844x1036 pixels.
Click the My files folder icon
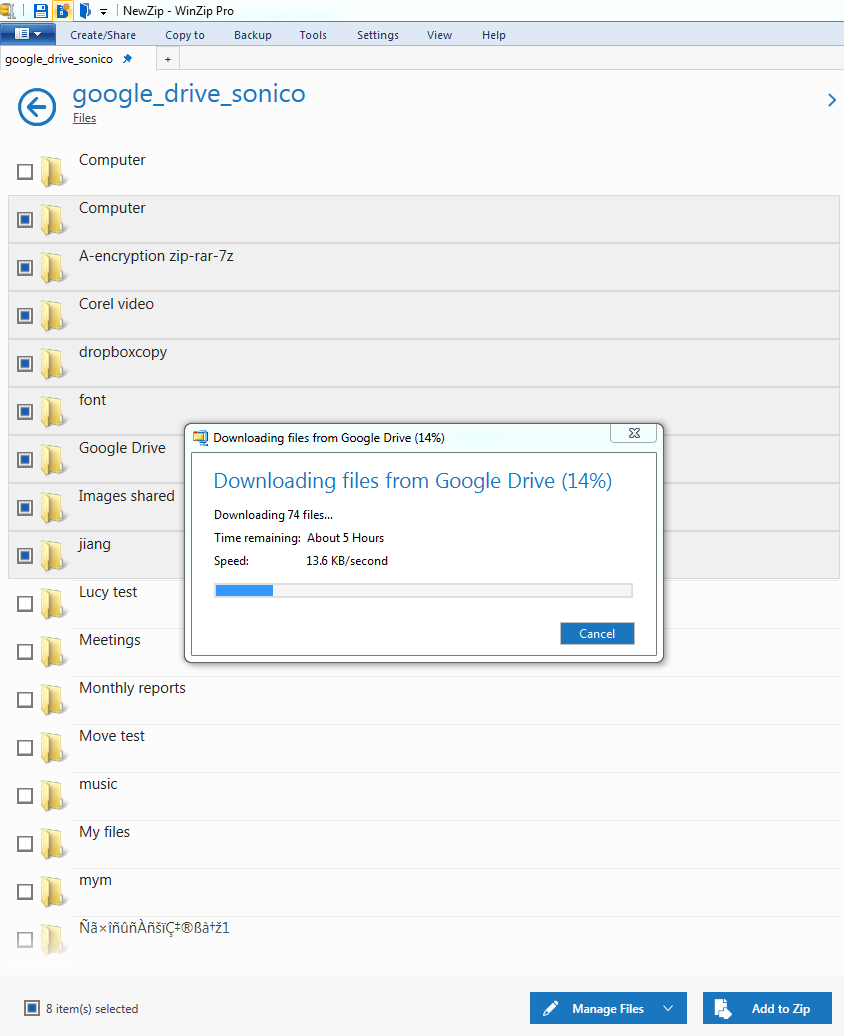53,844
